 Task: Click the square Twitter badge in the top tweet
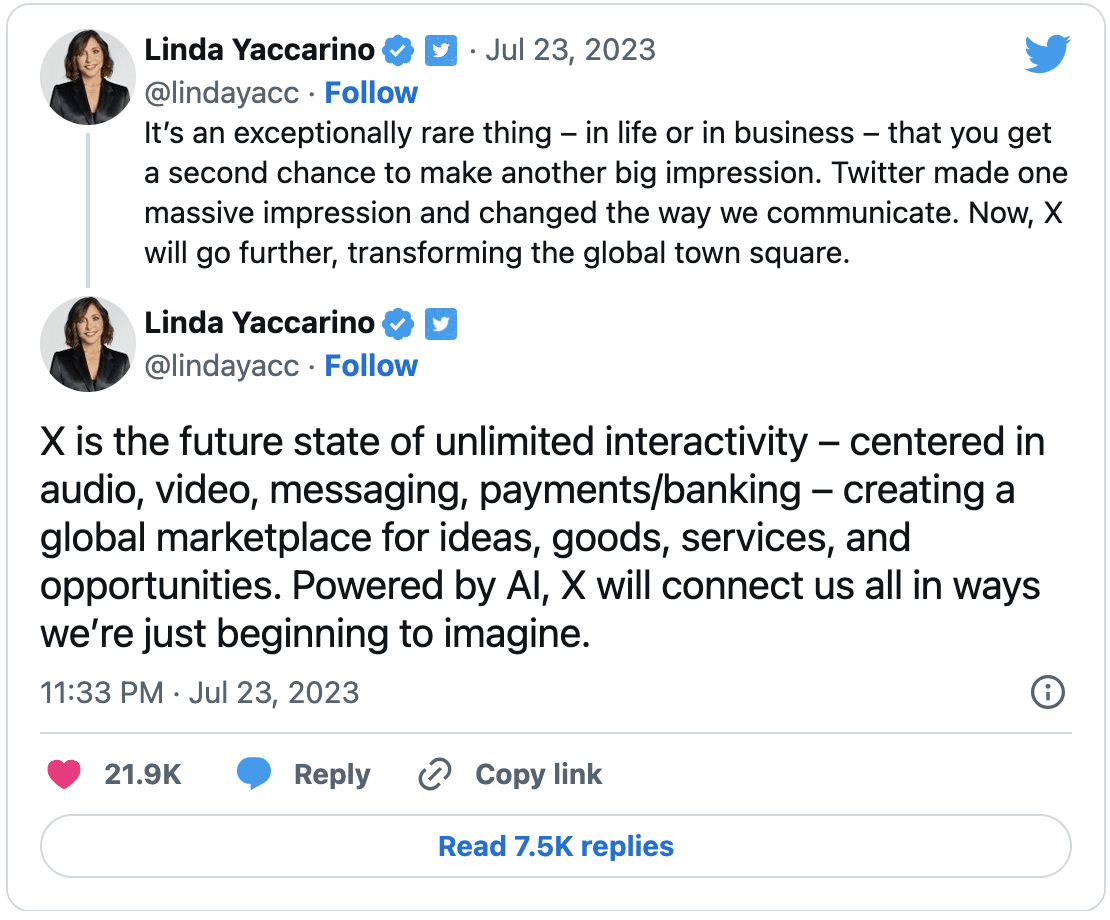(x=441, y=50)
